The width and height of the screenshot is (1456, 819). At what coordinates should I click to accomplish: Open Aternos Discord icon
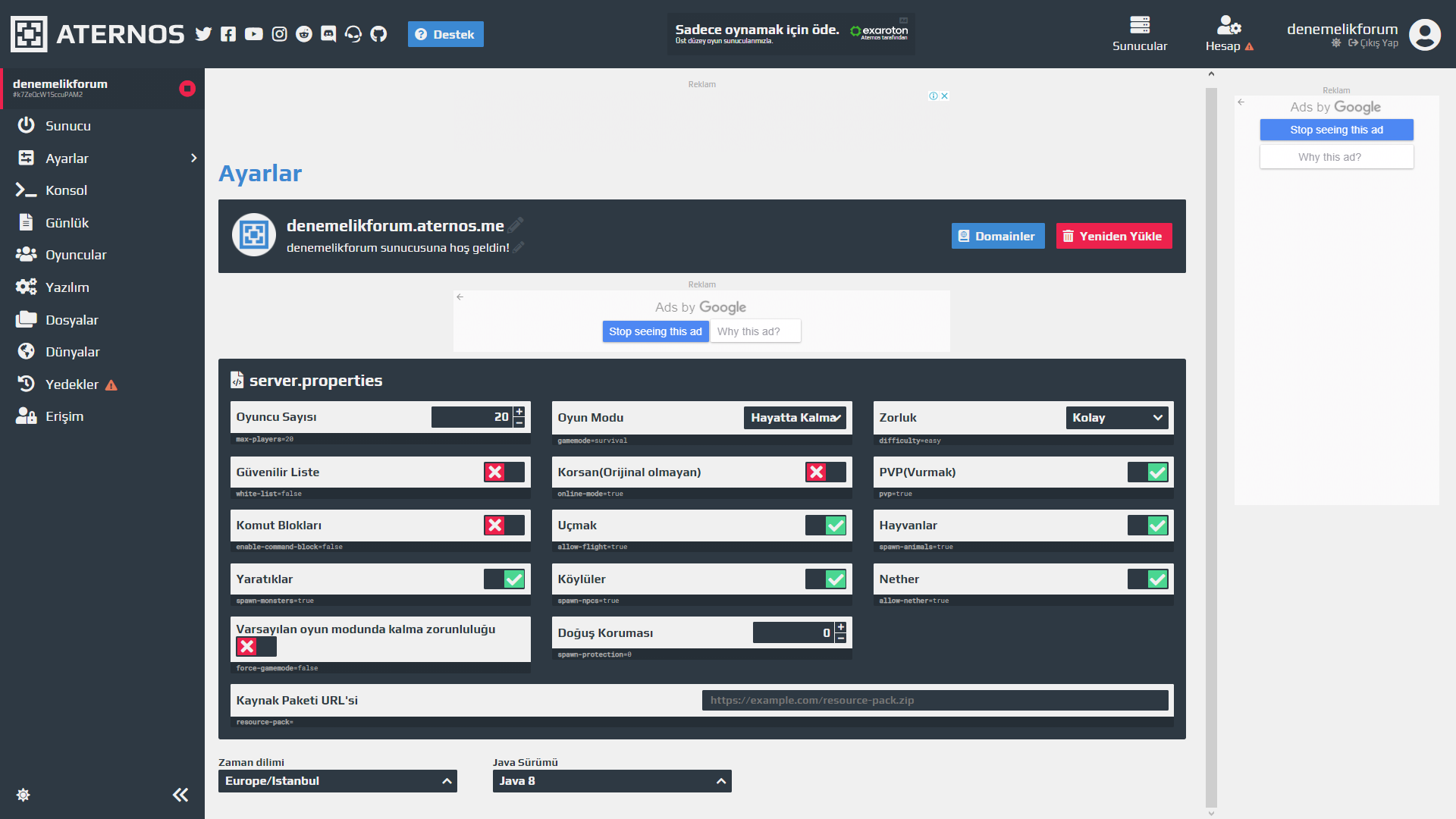[328, 34]
